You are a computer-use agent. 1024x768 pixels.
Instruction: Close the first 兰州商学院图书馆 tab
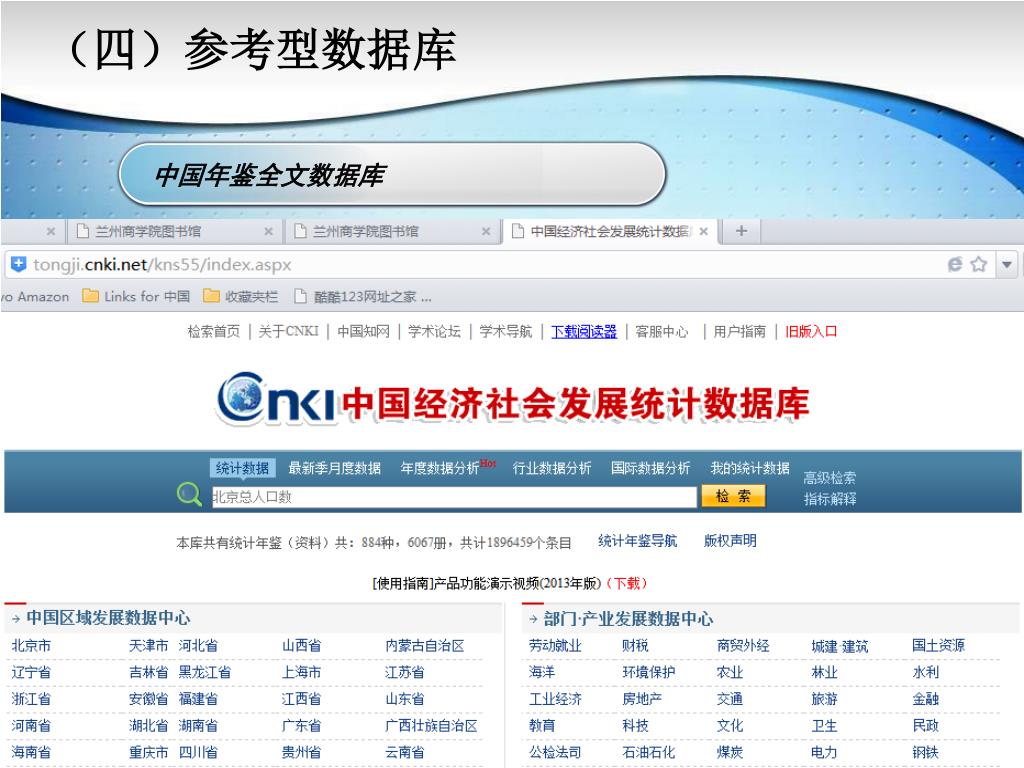click(x=268, y=231)
